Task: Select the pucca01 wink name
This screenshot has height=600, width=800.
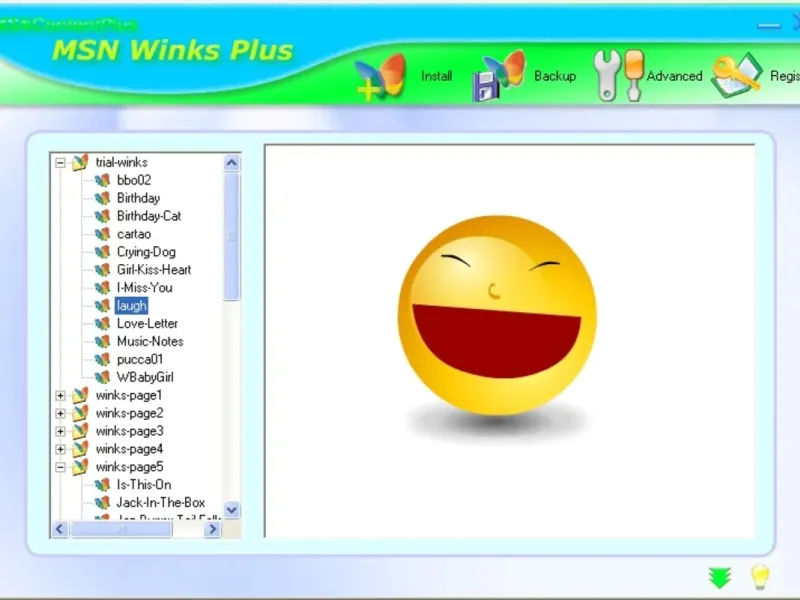Action: [140, 359]
